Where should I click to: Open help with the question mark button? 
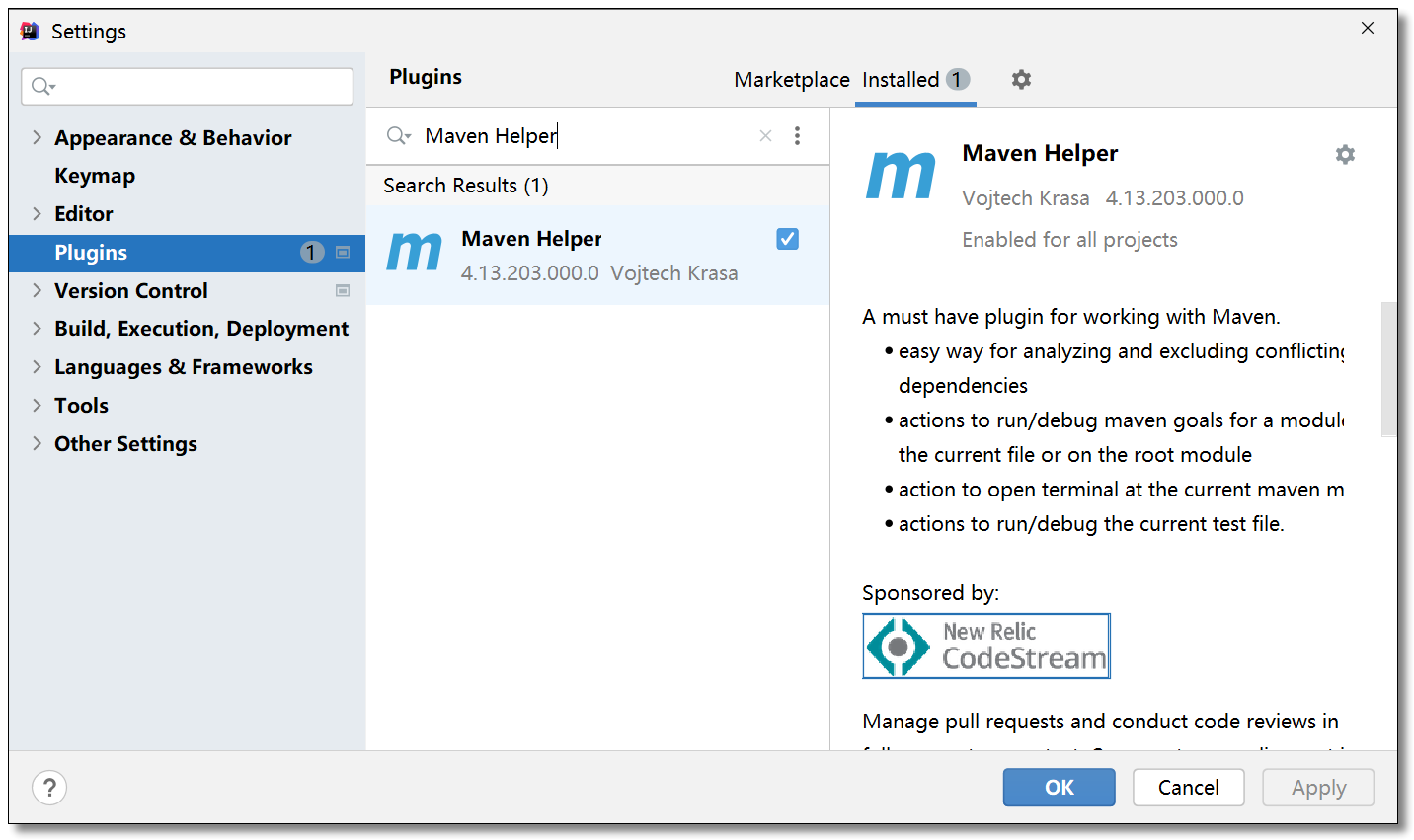click(49, 788)
